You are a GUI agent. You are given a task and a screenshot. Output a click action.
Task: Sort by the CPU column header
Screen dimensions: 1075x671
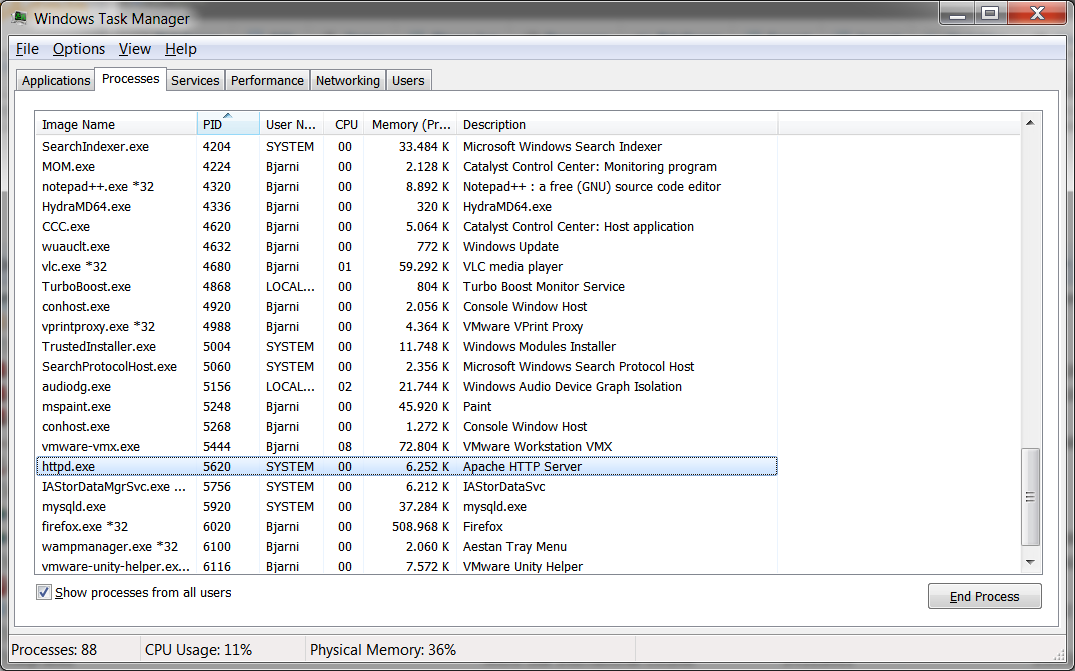click(x=346, y=125)
